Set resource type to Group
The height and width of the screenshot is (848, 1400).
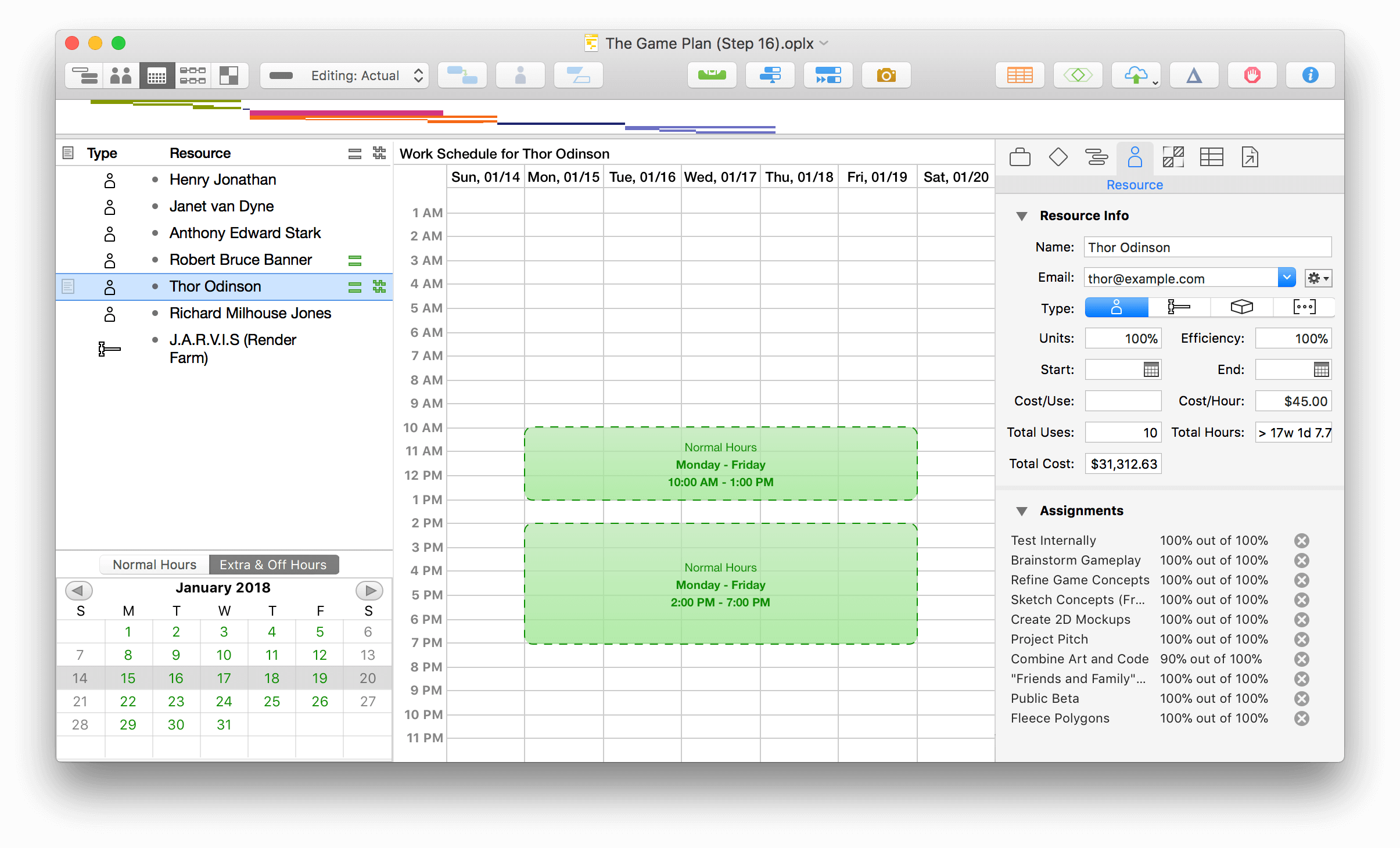click(1304, 307)
